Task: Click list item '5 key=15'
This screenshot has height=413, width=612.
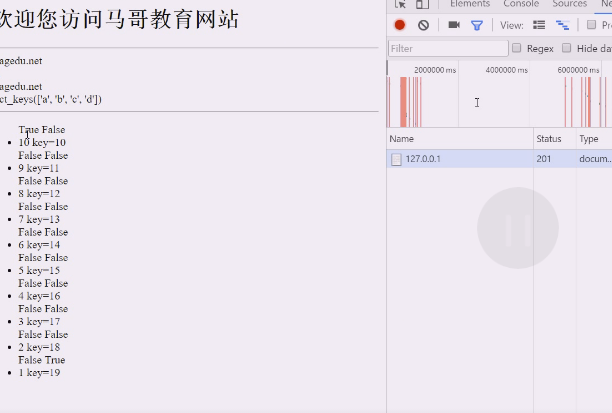Action: click(x=39, y=271)
